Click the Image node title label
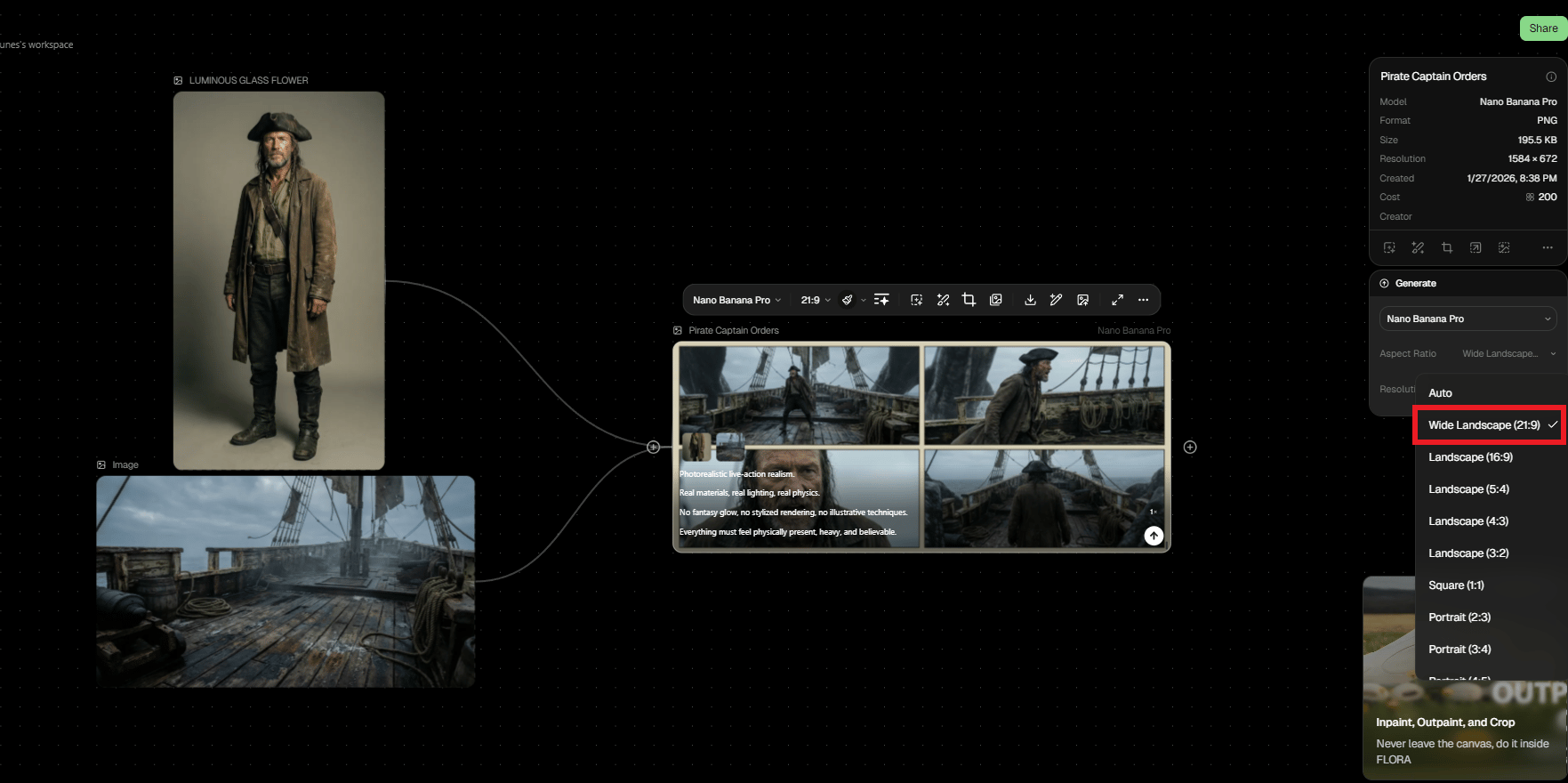Image resolution: width=1568 pixels, height=783 pixels. [x=125, y=464]
